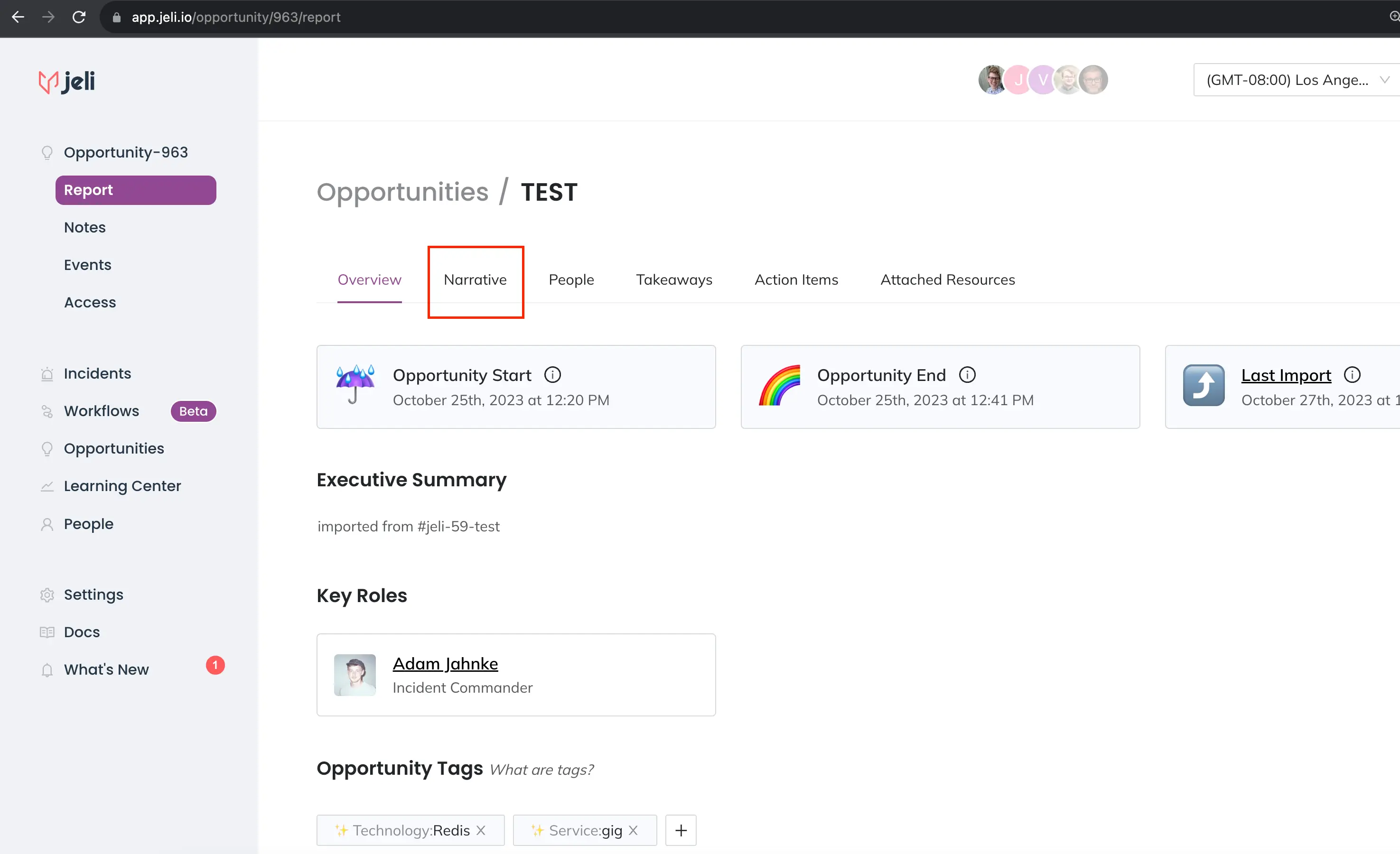Click the 'What are tags?' help text
Image resolution: width=1400 pixels, height=854 pixels.
[x=541, y=770]
